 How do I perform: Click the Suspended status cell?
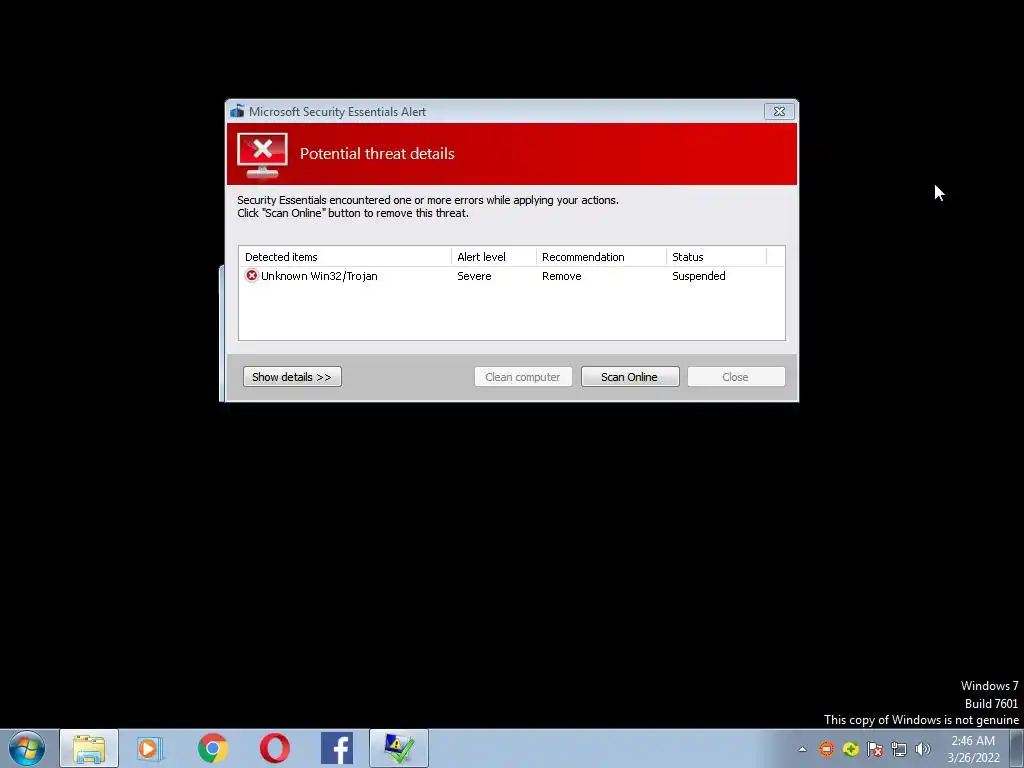[699, 276]
